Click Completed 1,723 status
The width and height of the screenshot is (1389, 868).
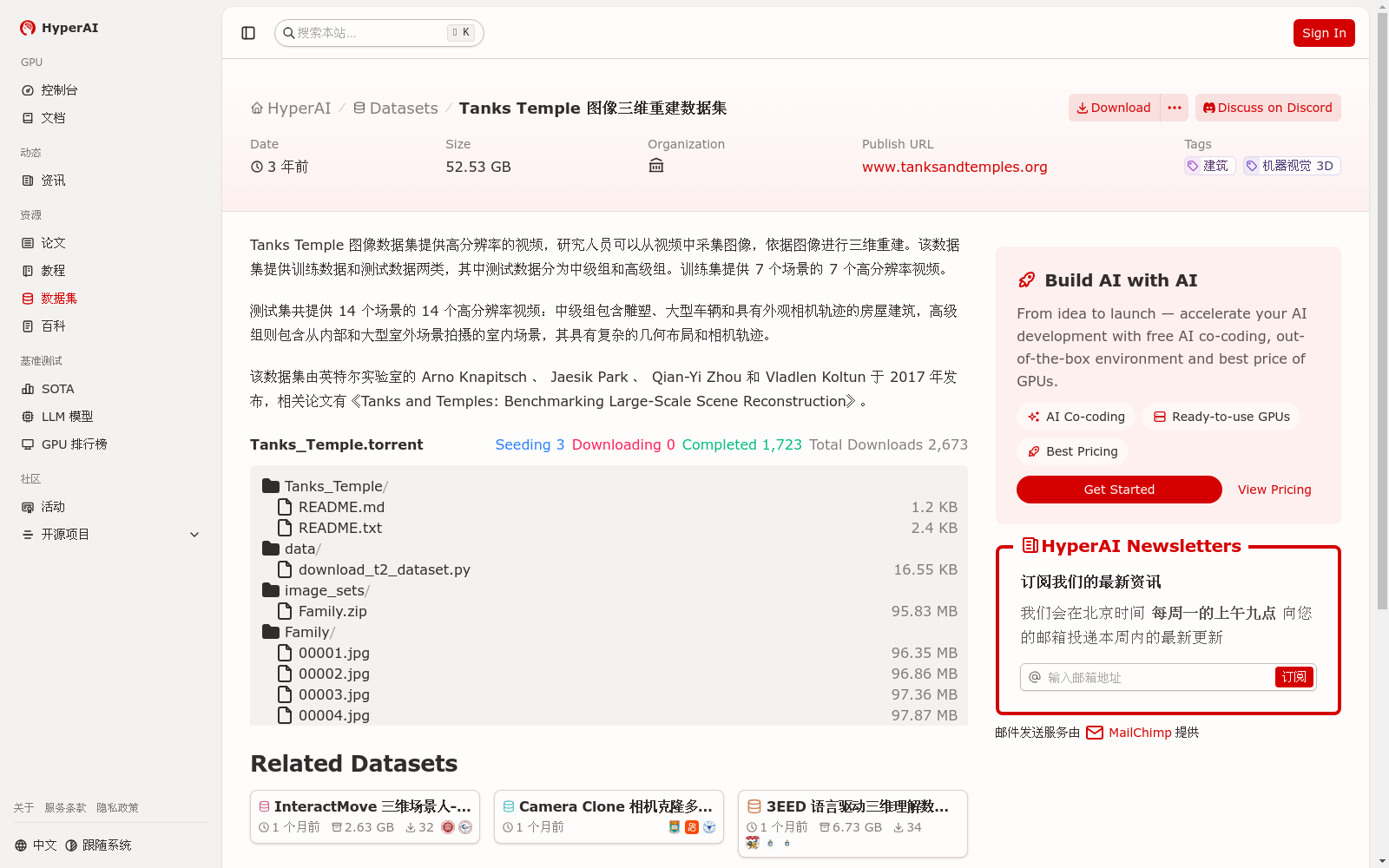742,444
